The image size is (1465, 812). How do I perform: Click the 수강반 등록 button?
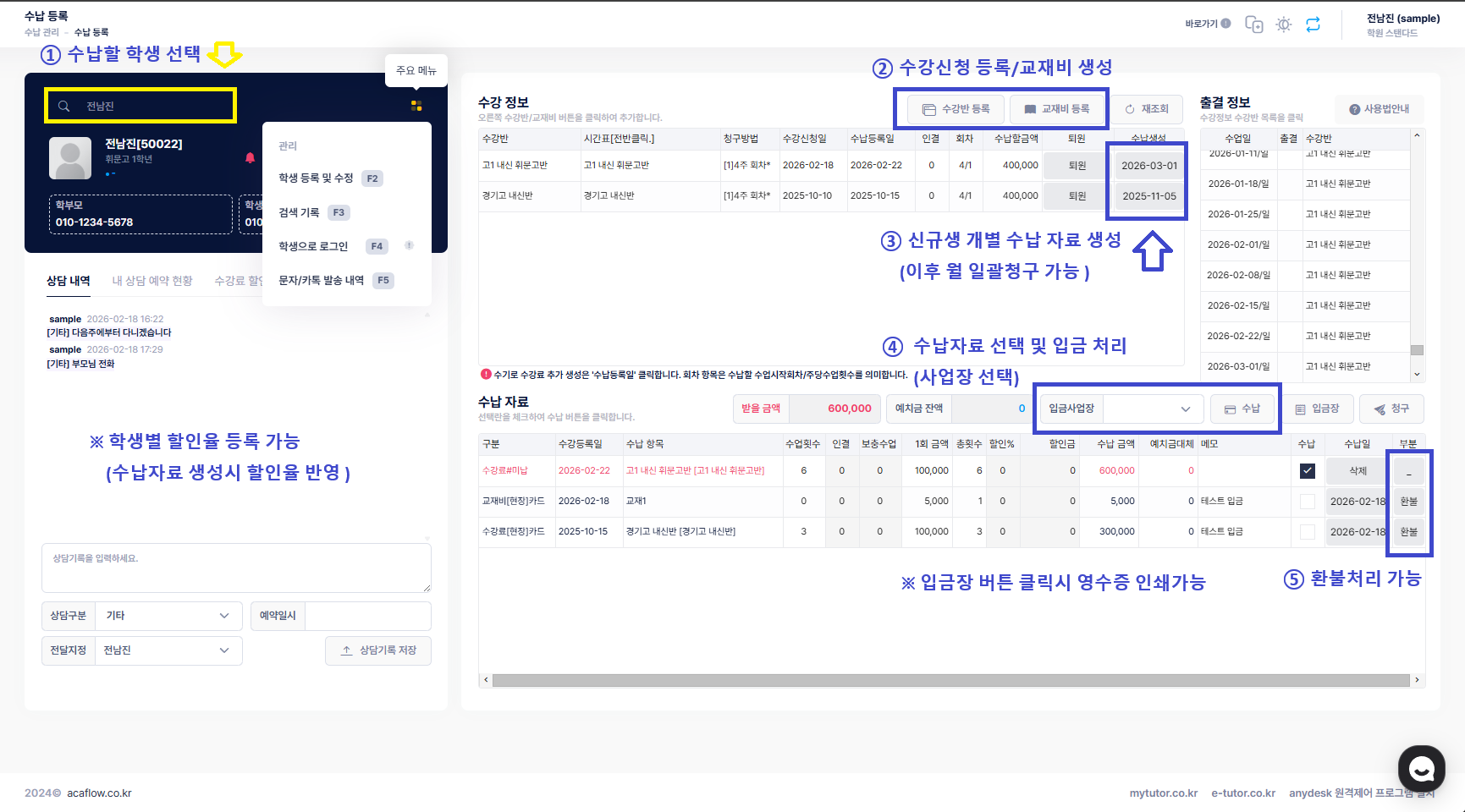(956, 109)
